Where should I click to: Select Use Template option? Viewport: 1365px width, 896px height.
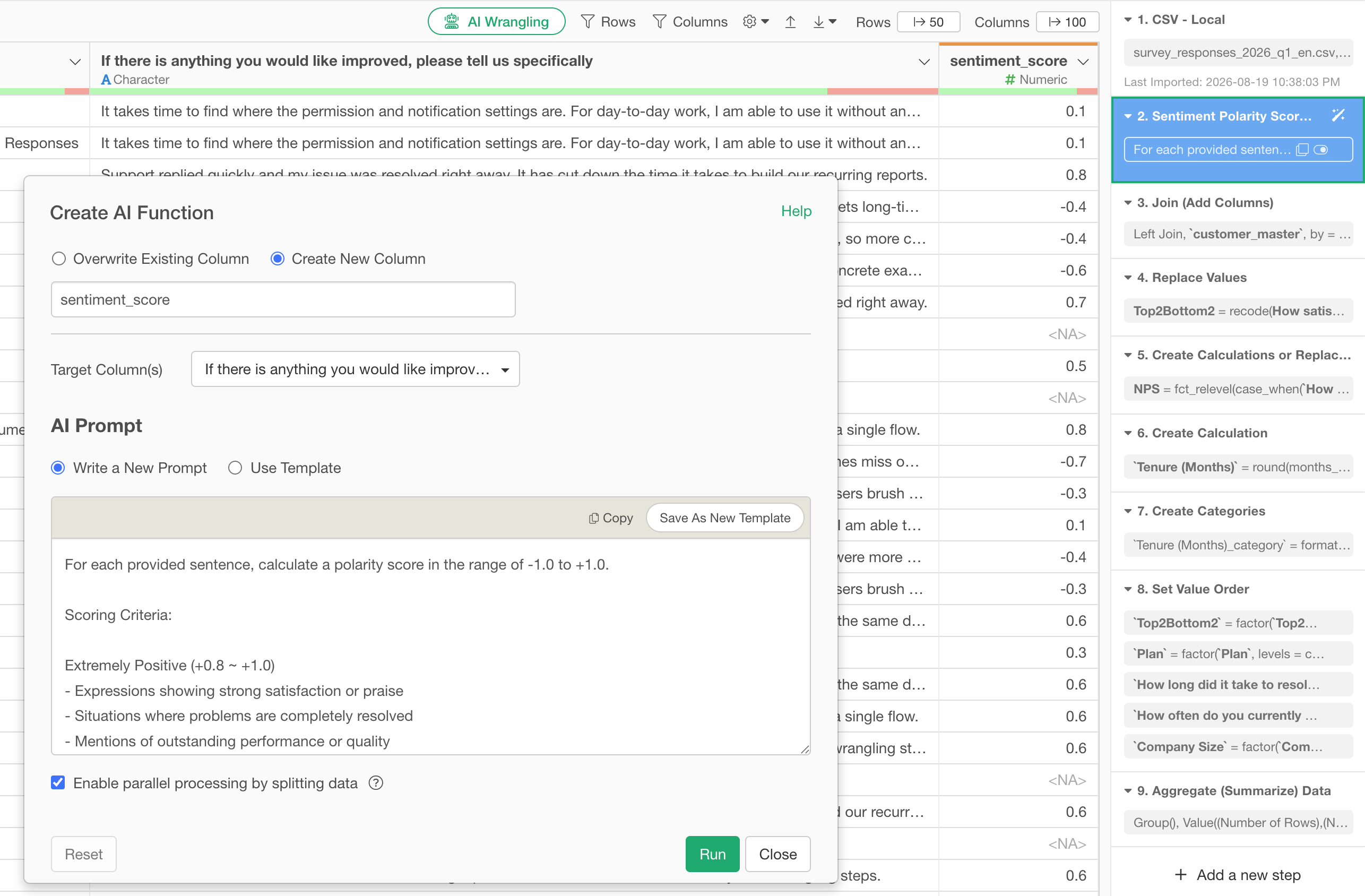coord(235,468)
